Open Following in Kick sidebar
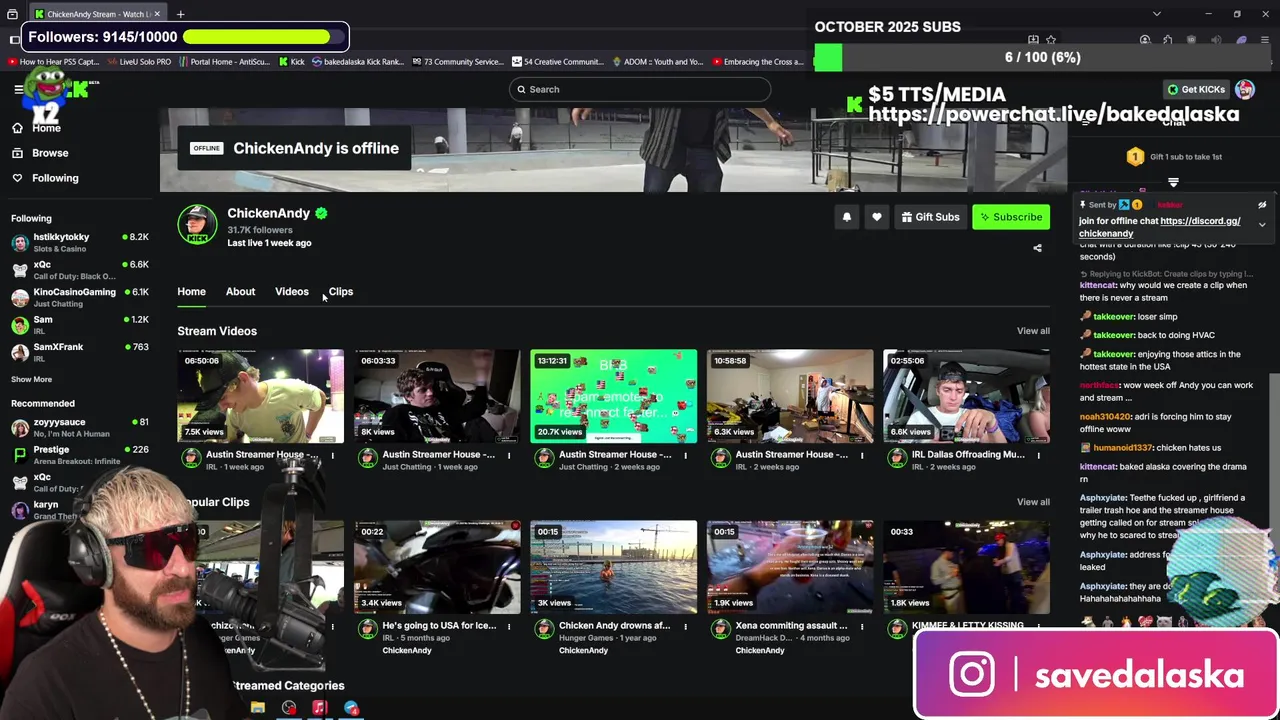Image resolution: width=1280 pixels, height=720 pixels. [x=45, y=178]
